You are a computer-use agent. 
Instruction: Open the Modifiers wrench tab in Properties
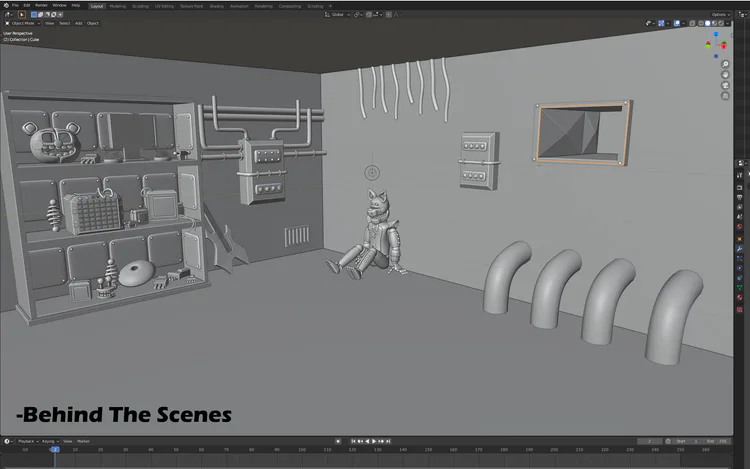point(739,249)
